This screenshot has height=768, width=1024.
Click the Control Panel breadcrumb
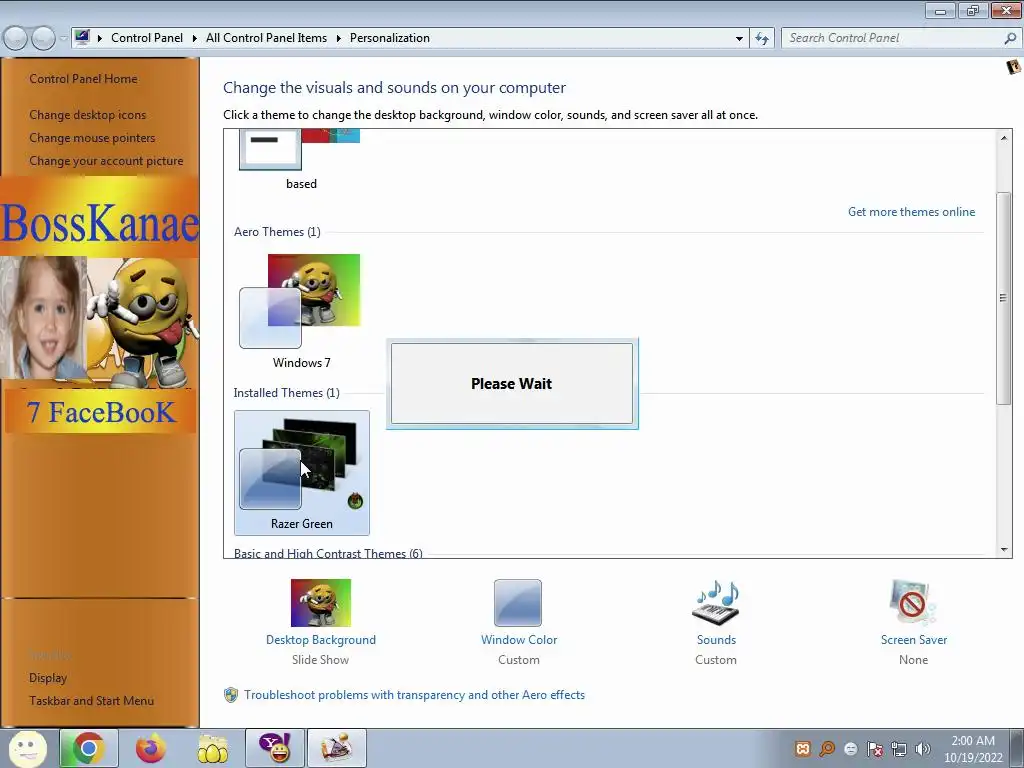147,38
